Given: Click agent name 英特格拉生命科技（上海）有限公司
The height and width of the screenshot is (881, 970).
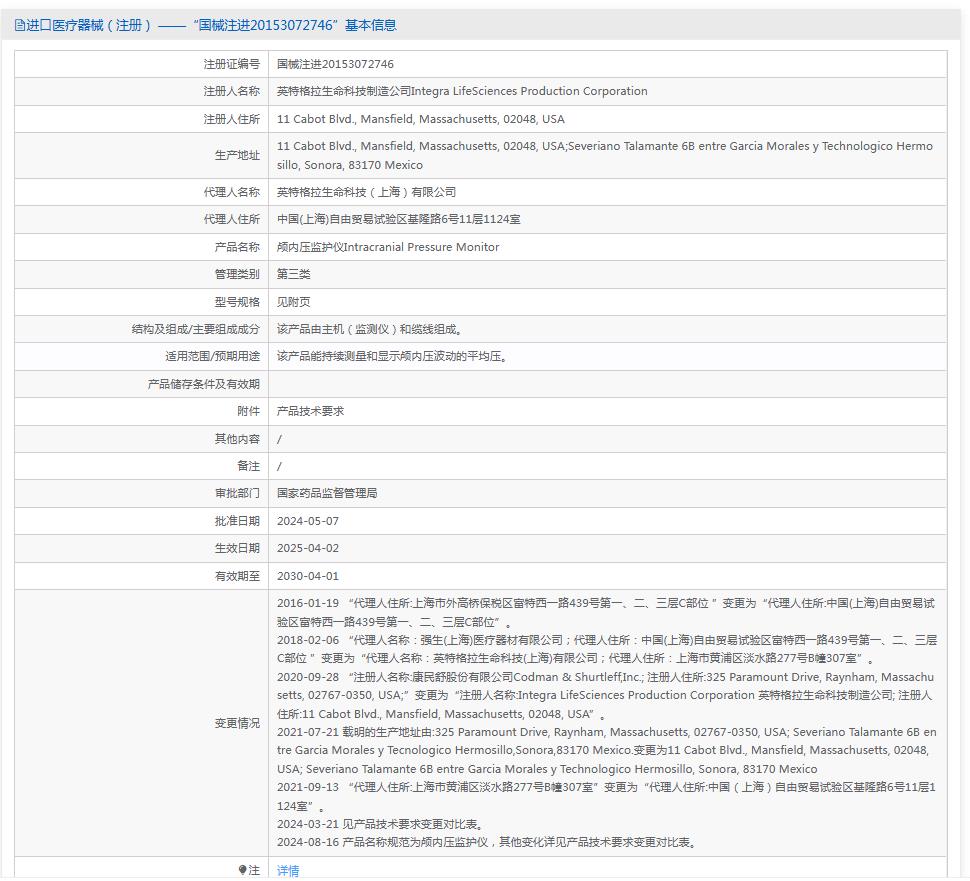Looking at the screenshot, I should click(x=366, y=192).
